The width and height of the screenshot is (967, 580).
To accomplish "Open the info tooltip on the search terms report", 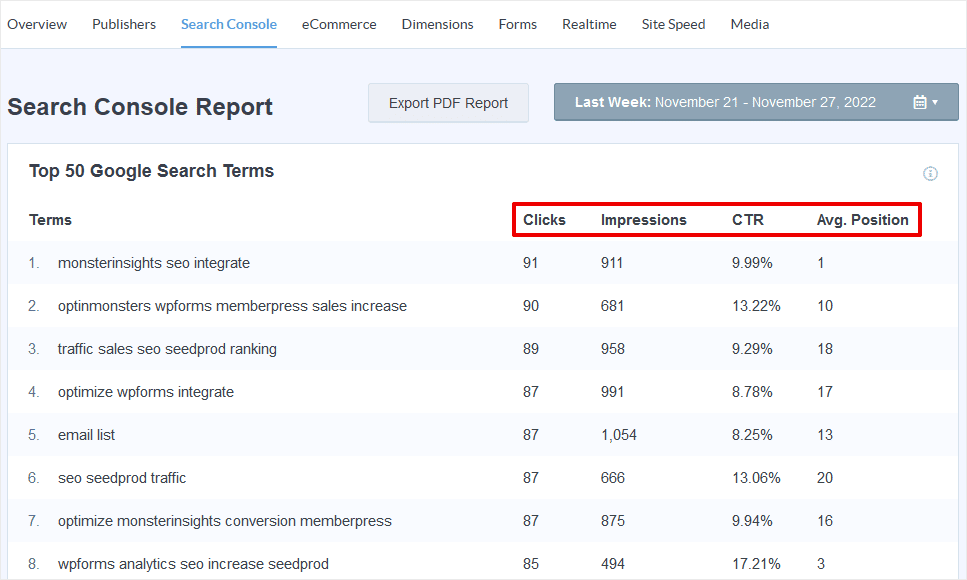I will [x=930, y=172].
